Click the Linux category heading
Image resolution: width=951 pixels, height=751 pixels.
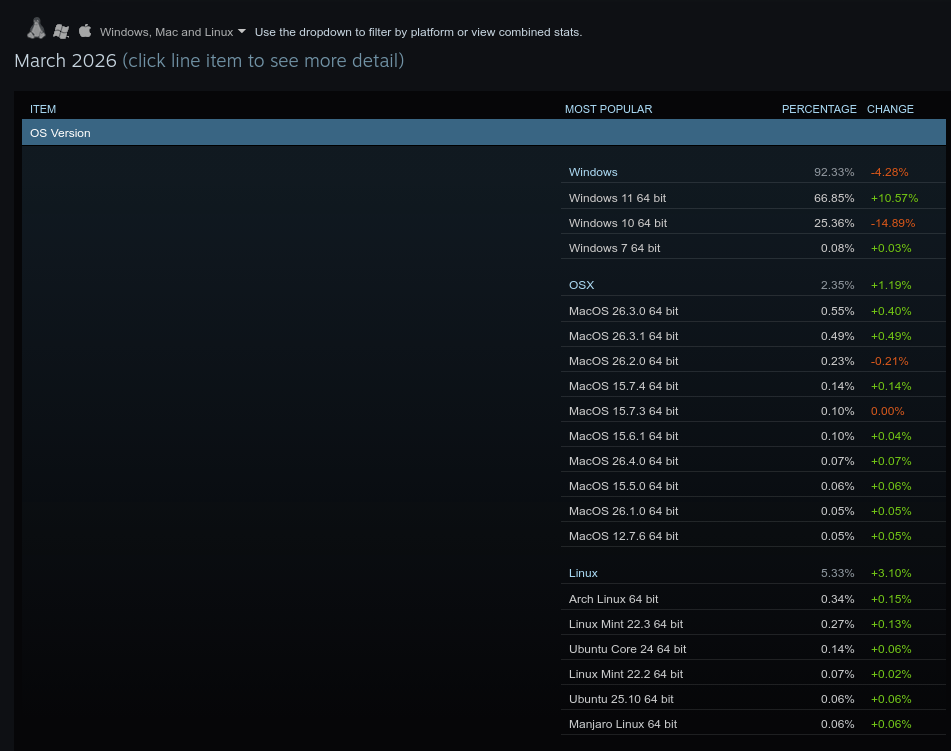click(x=583, y=573)
